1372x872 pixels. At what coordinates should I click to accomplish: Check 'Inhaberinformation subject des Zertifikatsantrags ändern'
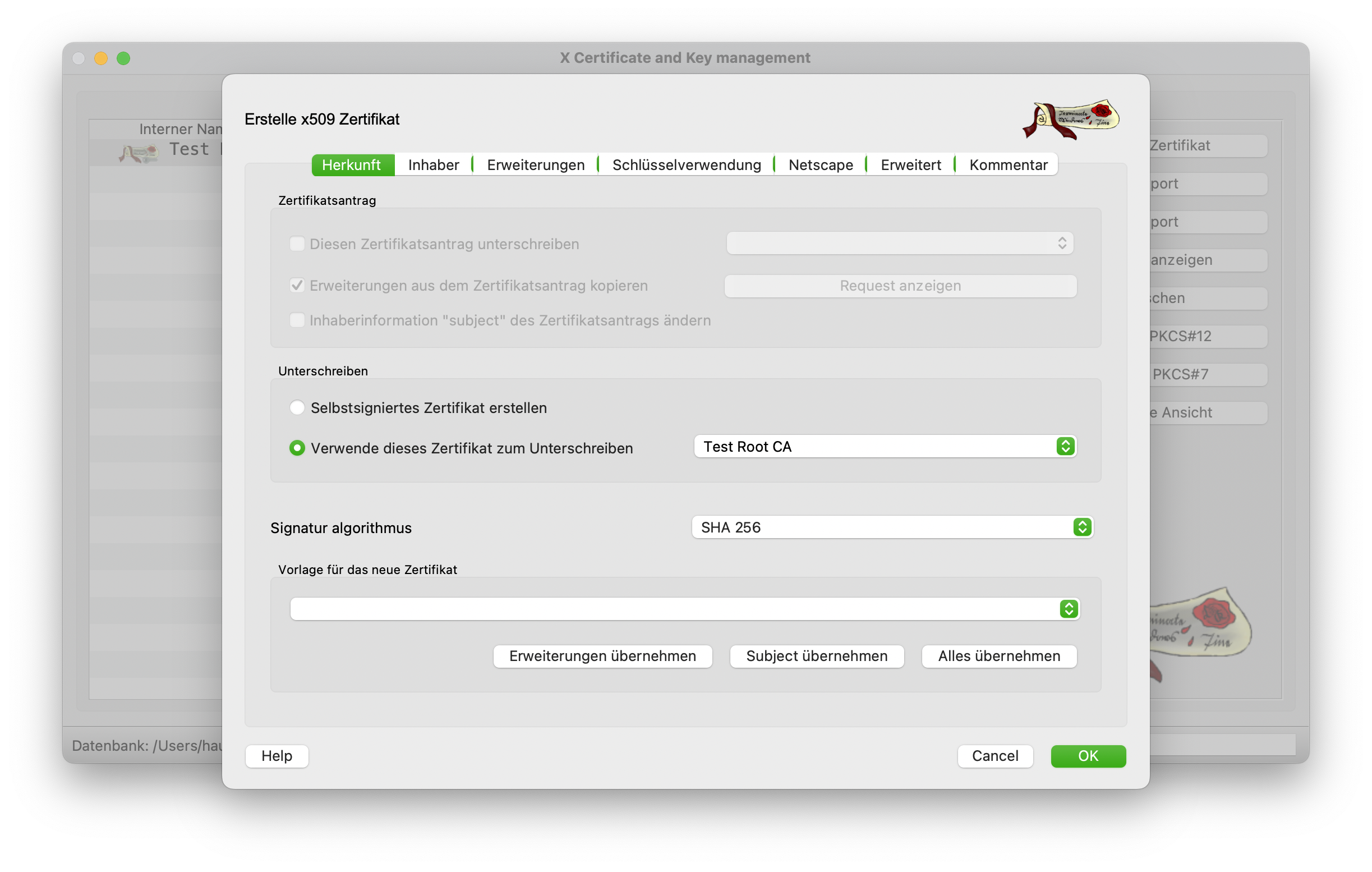pyautogui.click(x=297, y=320)
